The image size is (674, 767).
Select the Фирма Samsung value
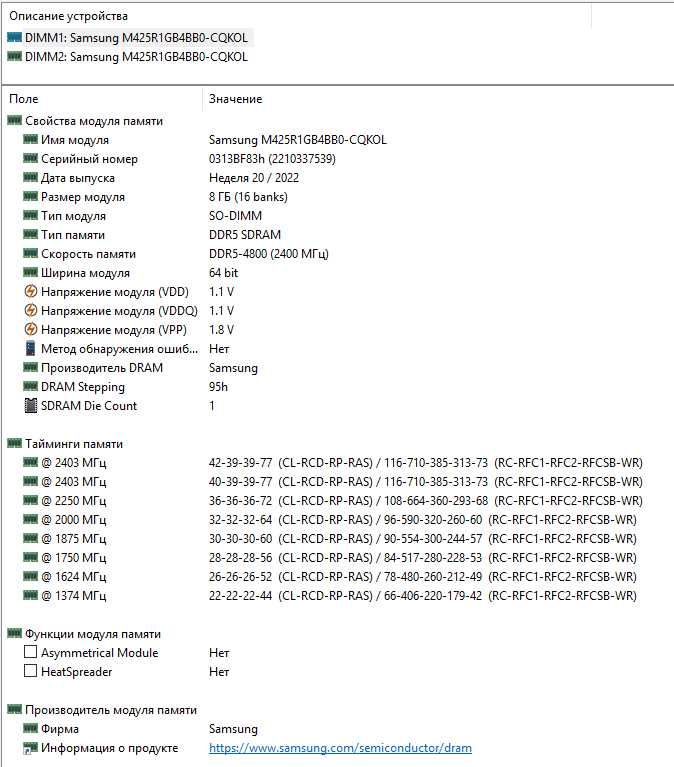[x=233, y=729]
